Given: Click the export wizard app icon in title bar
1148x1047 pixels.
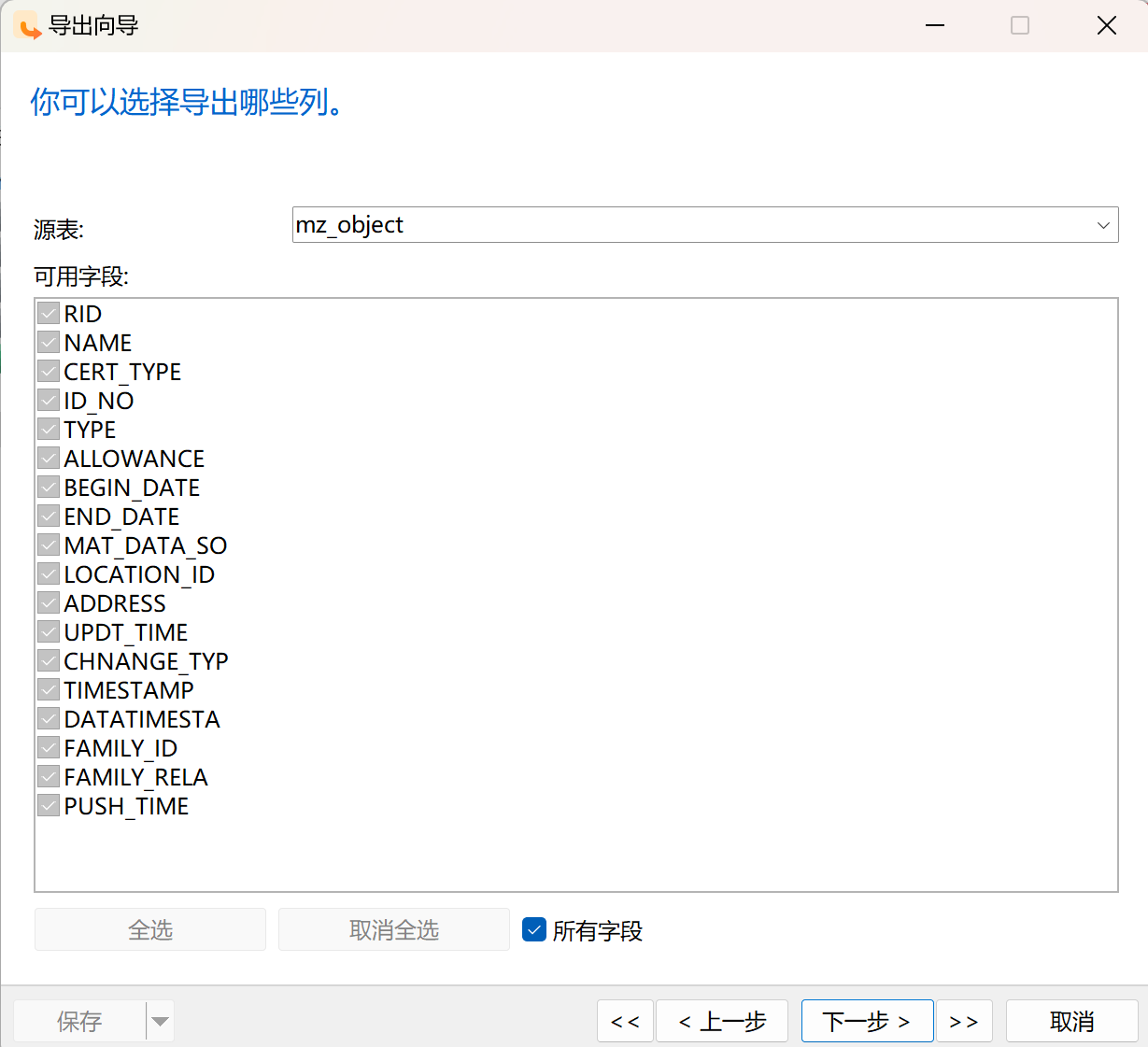Looking at the screenshot, I should click(28, 26).
